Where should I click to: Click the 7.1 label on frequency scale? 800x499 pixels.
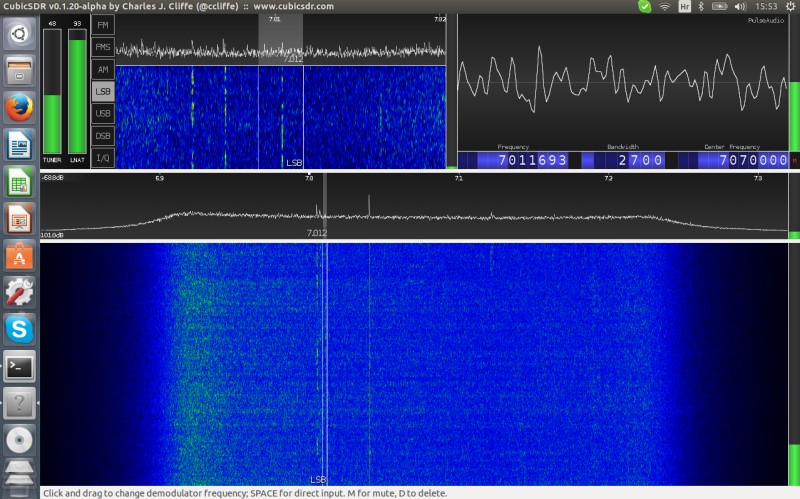click(x=458, y=178)
